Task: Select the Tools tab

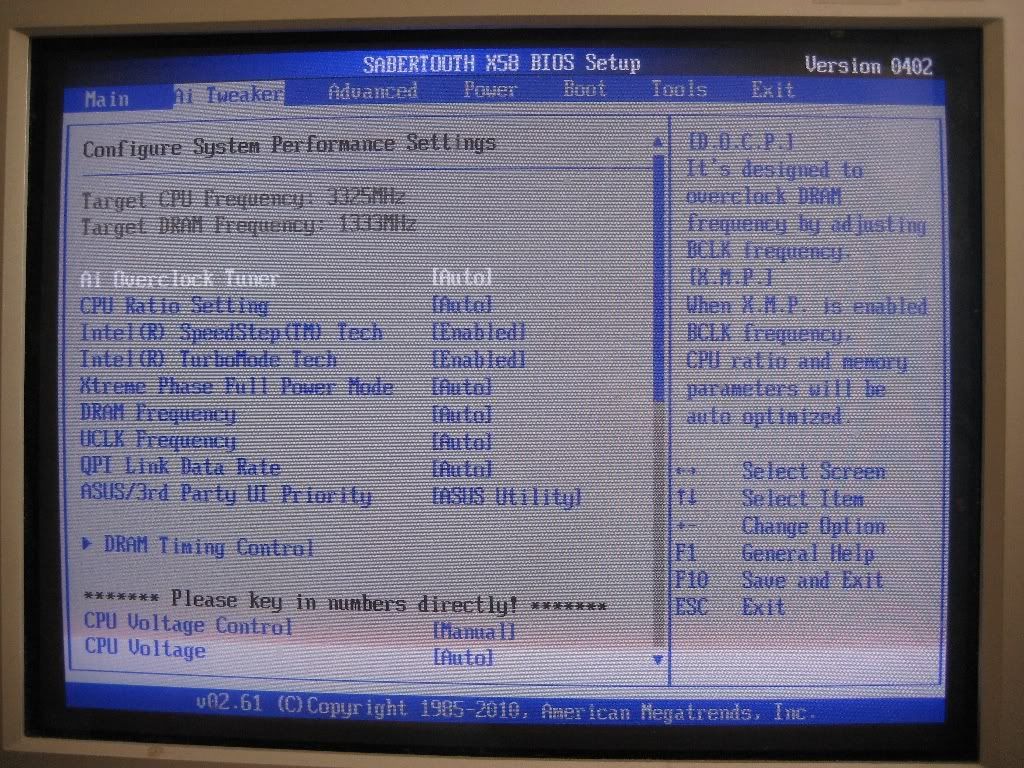Action: click(x=679, y=90)
